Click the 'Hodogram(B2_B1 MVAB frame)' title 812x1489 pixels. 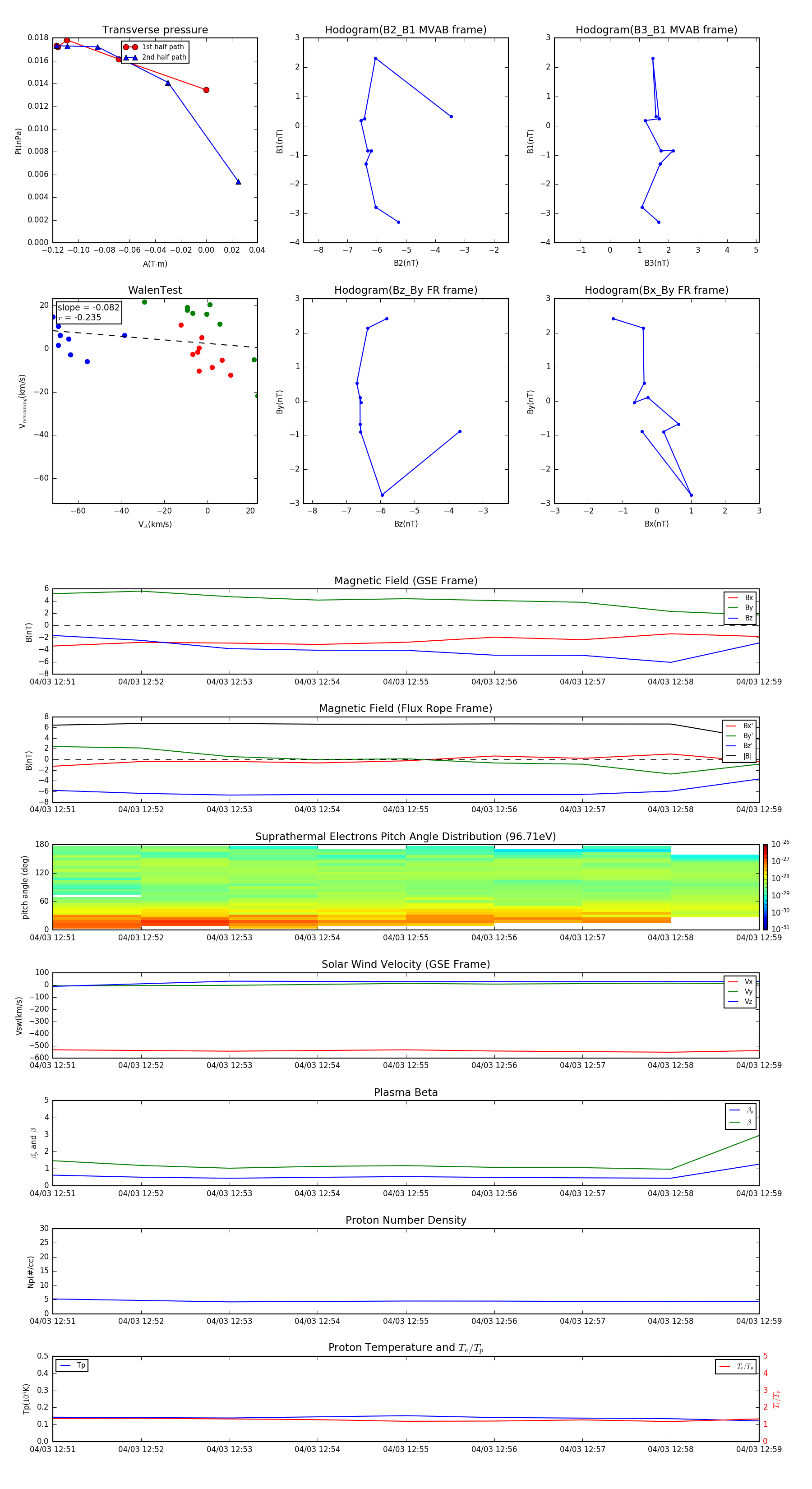406,30
